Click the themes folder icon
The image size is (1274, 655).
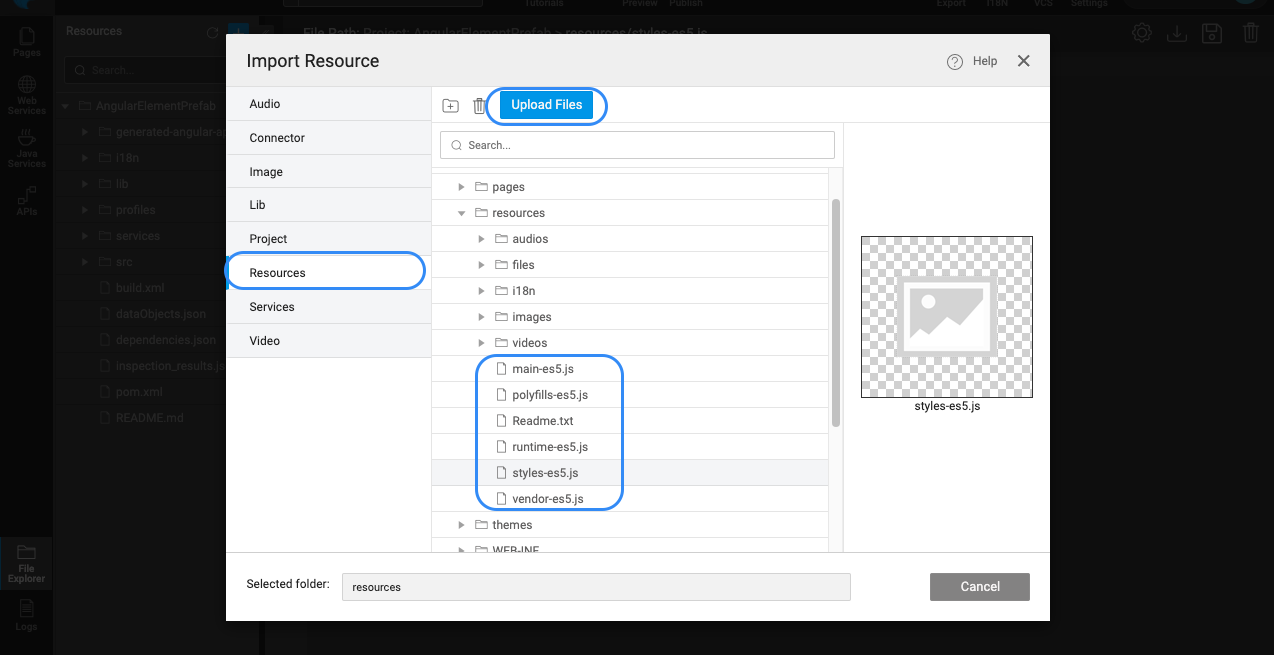point(481,525)
